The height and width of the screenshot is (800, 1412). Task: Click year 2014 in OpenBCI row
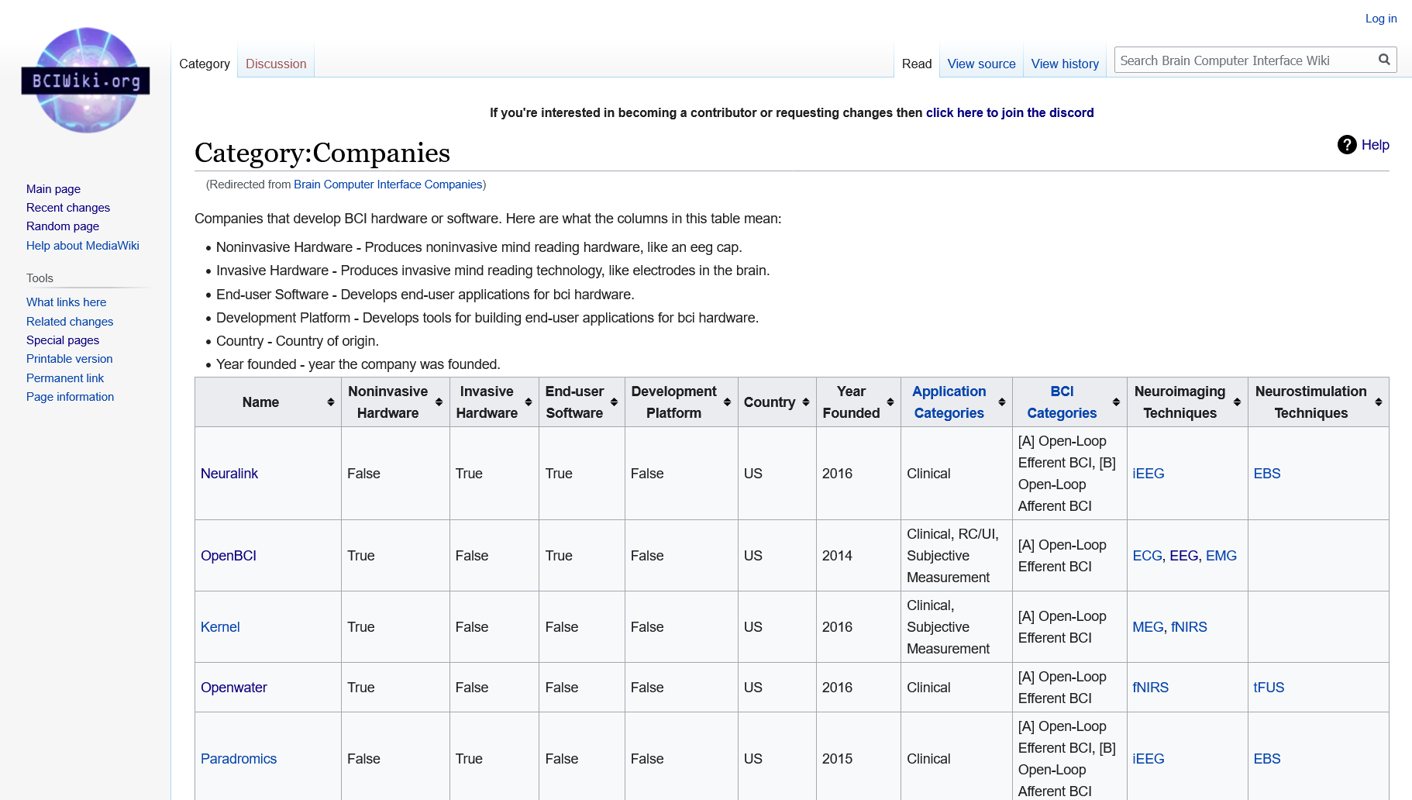tap(837, 555)
